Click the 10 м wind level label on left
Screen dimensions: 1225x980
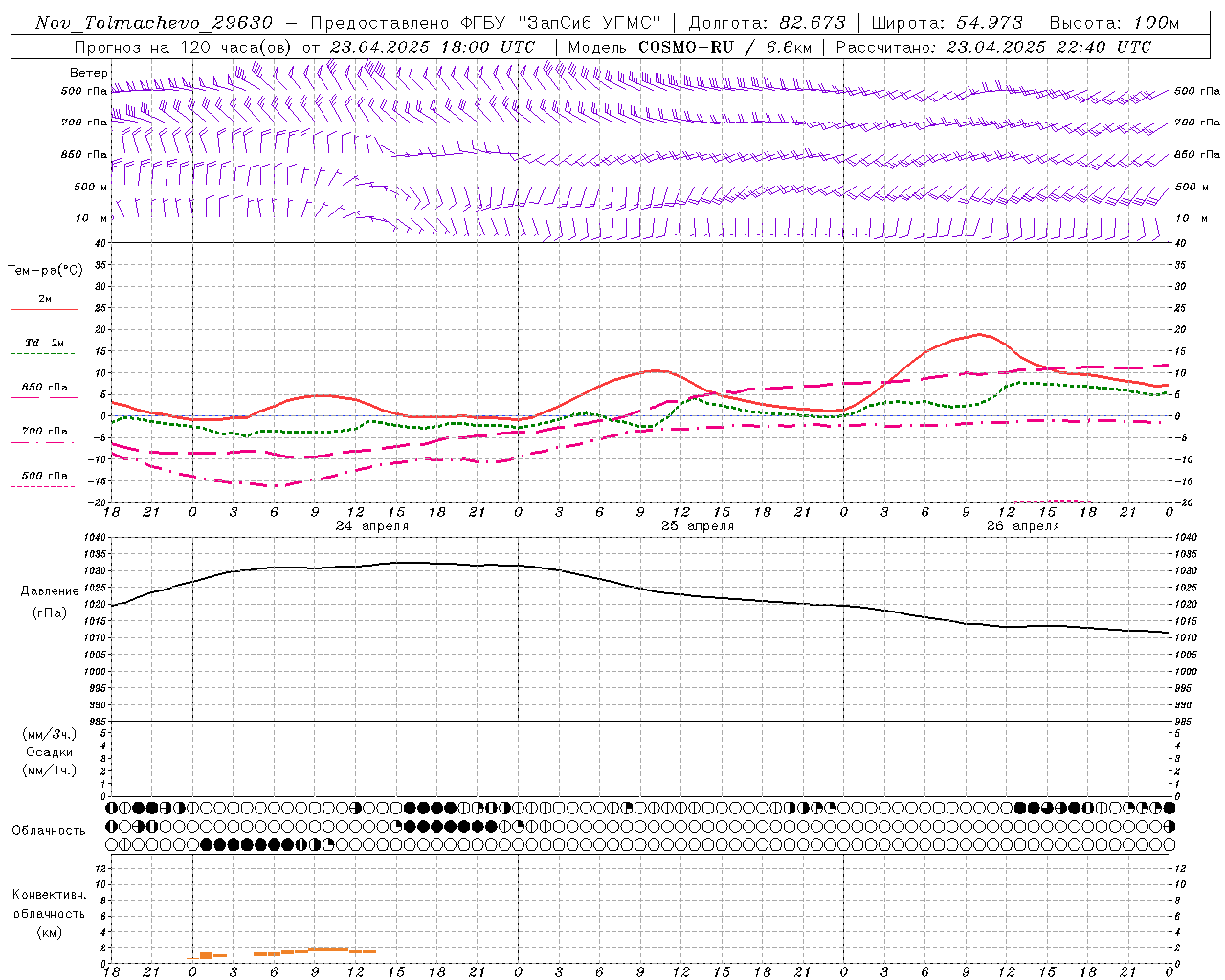tap(92, 218)
